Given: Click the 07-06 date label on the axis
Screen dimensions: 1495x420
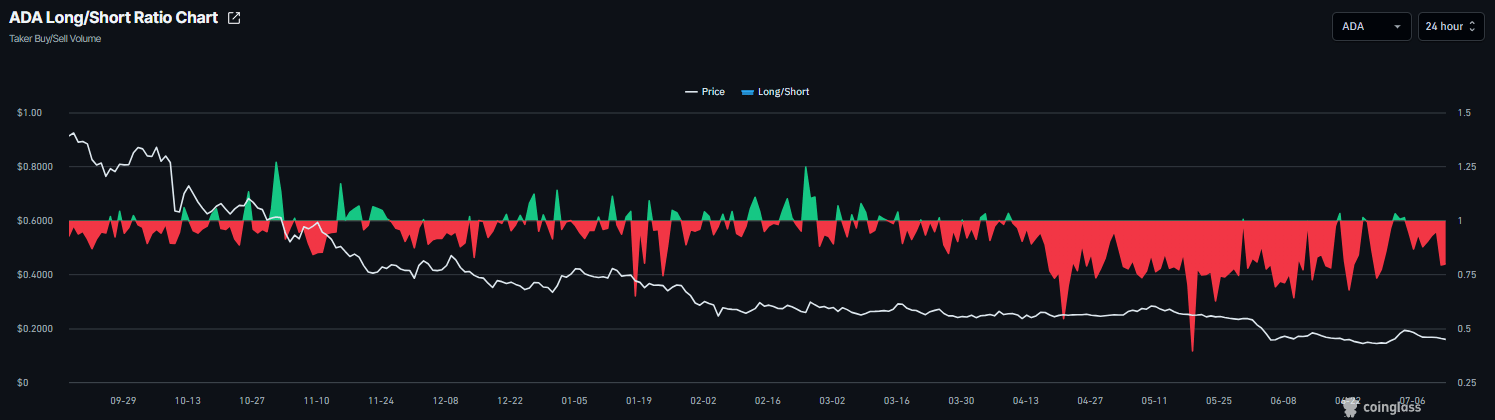Looking at the screenshot, I should coord(1413,400).
